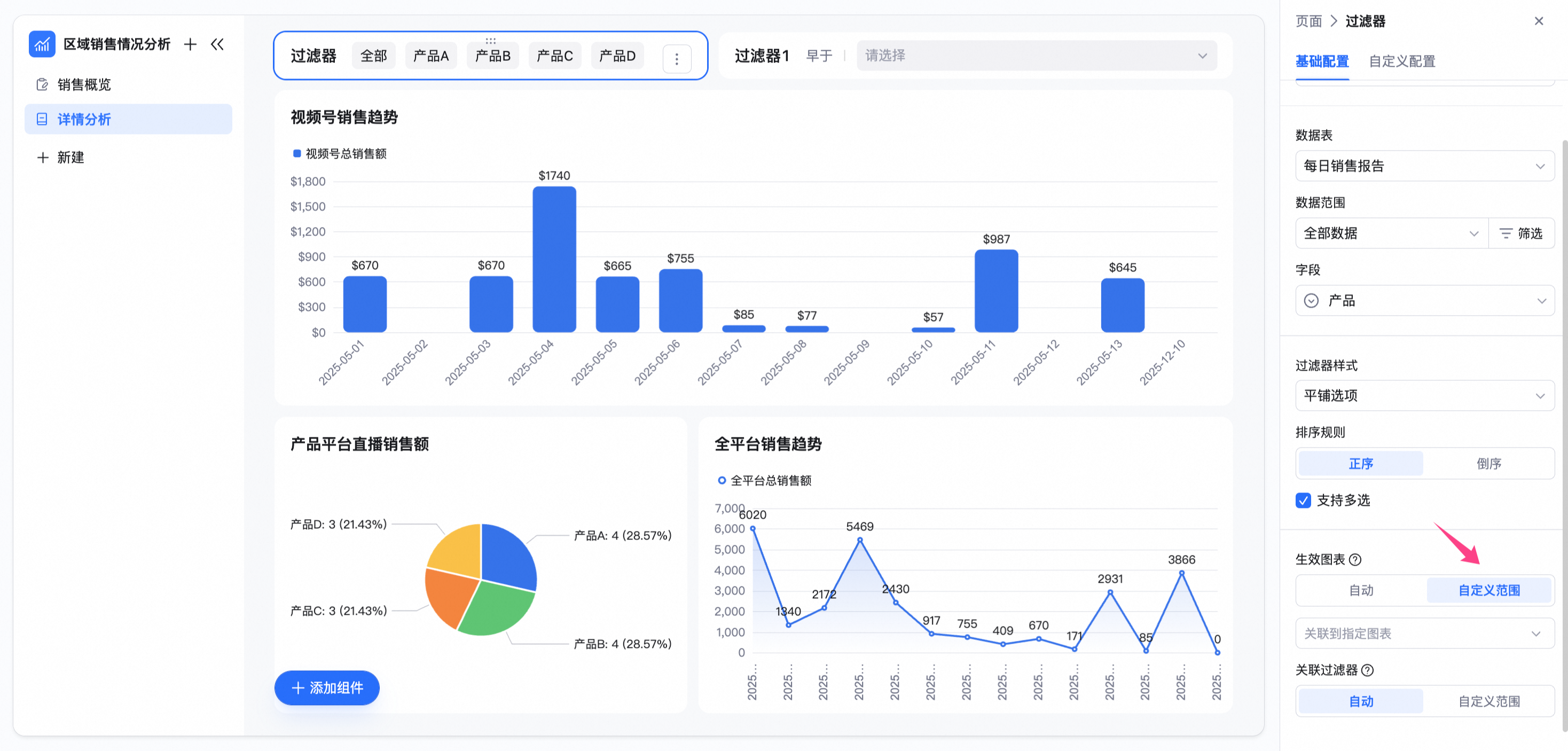Set 关联过滤器 to 自定义范围
Screen dimensions: 1568x751
(x=1488, y=701)
